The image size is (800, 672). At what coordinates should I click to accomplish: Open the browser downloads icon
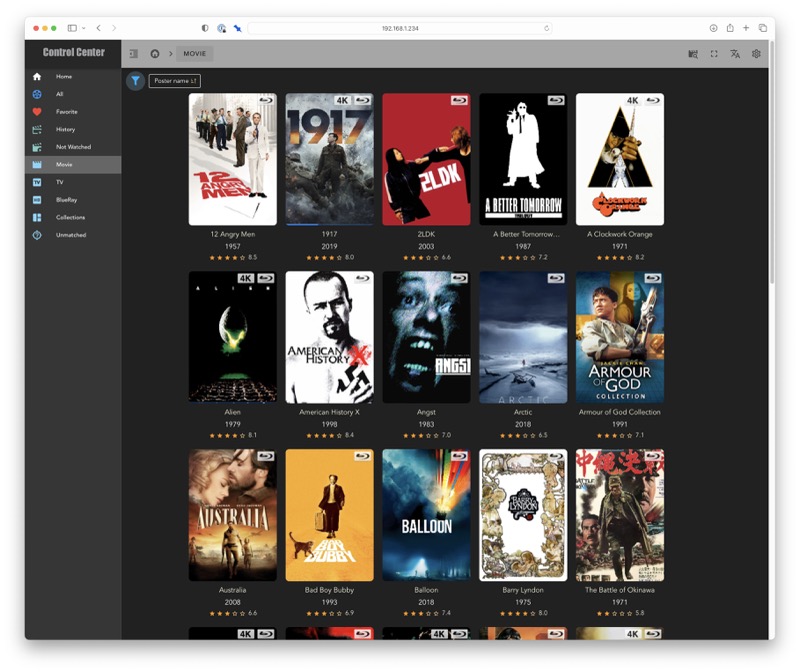tap(713, 28)
